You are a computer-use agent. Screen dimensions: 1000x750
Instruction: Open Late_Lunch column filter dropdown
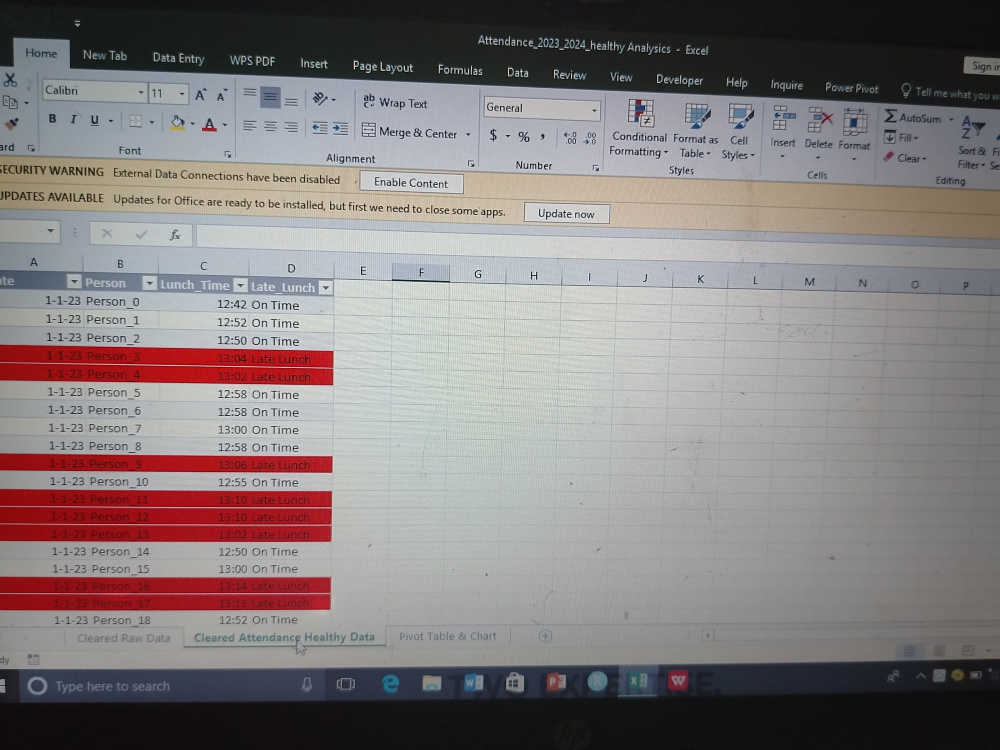[x=326, y=288]
